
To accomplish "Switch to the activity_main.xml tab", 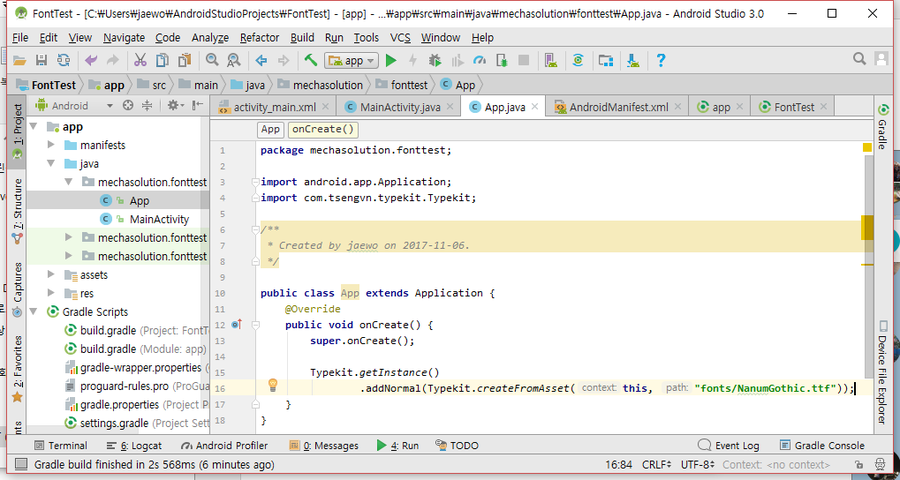I will pos(274,107).
